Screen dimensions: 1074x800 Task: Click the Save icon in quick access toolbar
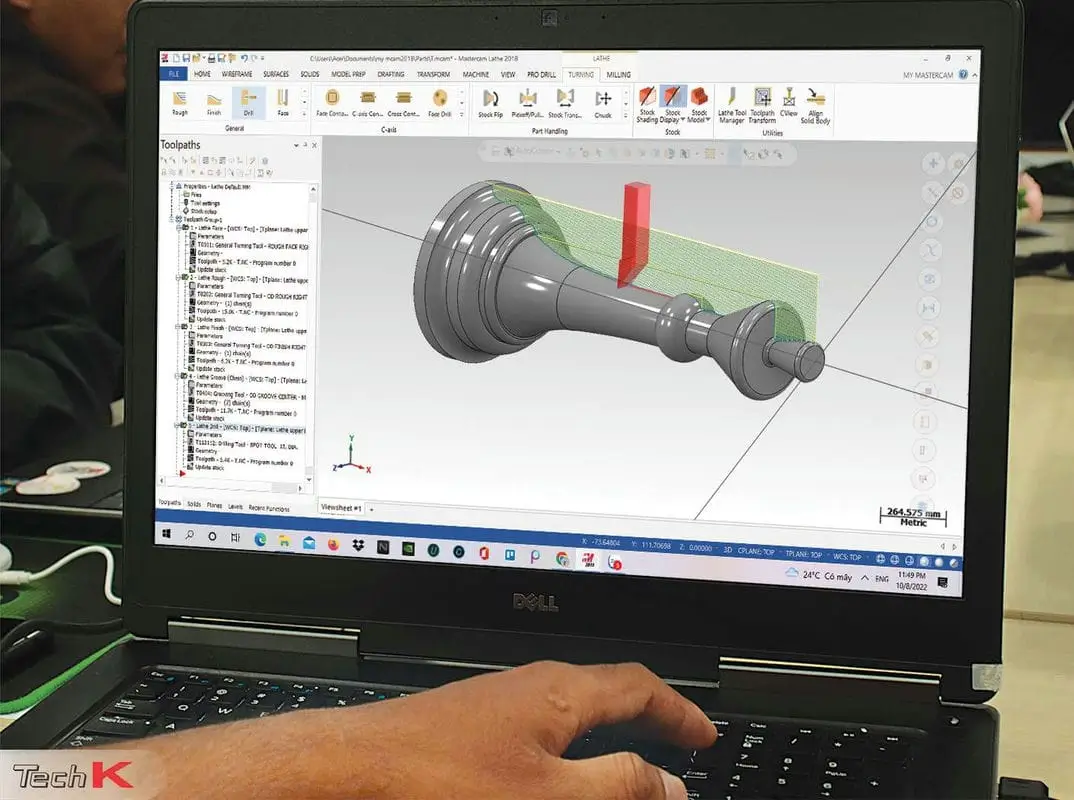(x=186, y=59)
